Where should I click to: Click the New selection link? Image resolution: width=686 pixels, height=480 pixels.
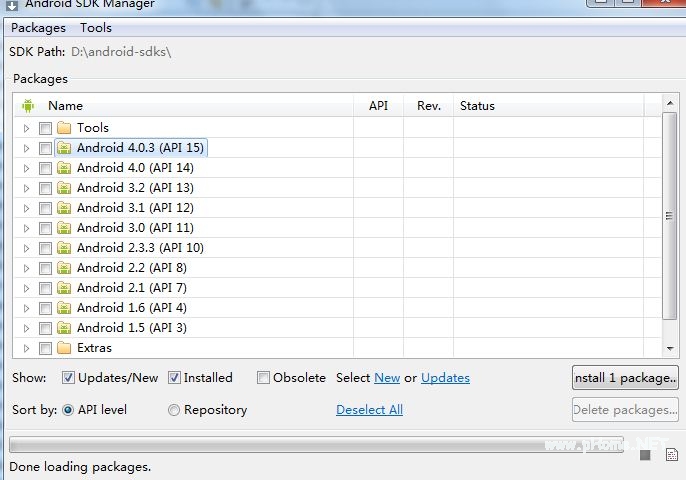tap(387, 378)
